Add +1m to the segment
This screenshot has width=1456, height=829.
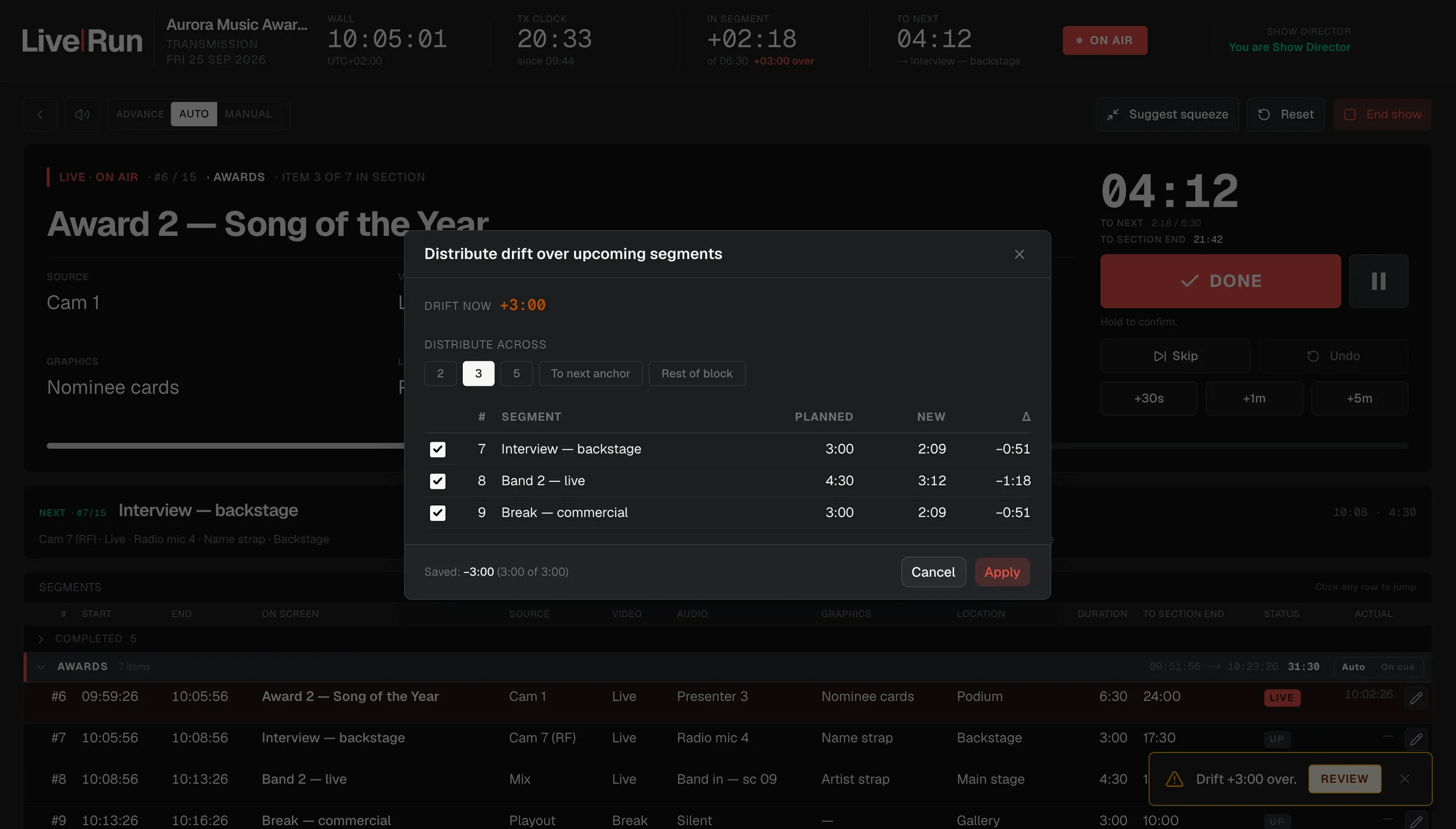point(1254,398)
